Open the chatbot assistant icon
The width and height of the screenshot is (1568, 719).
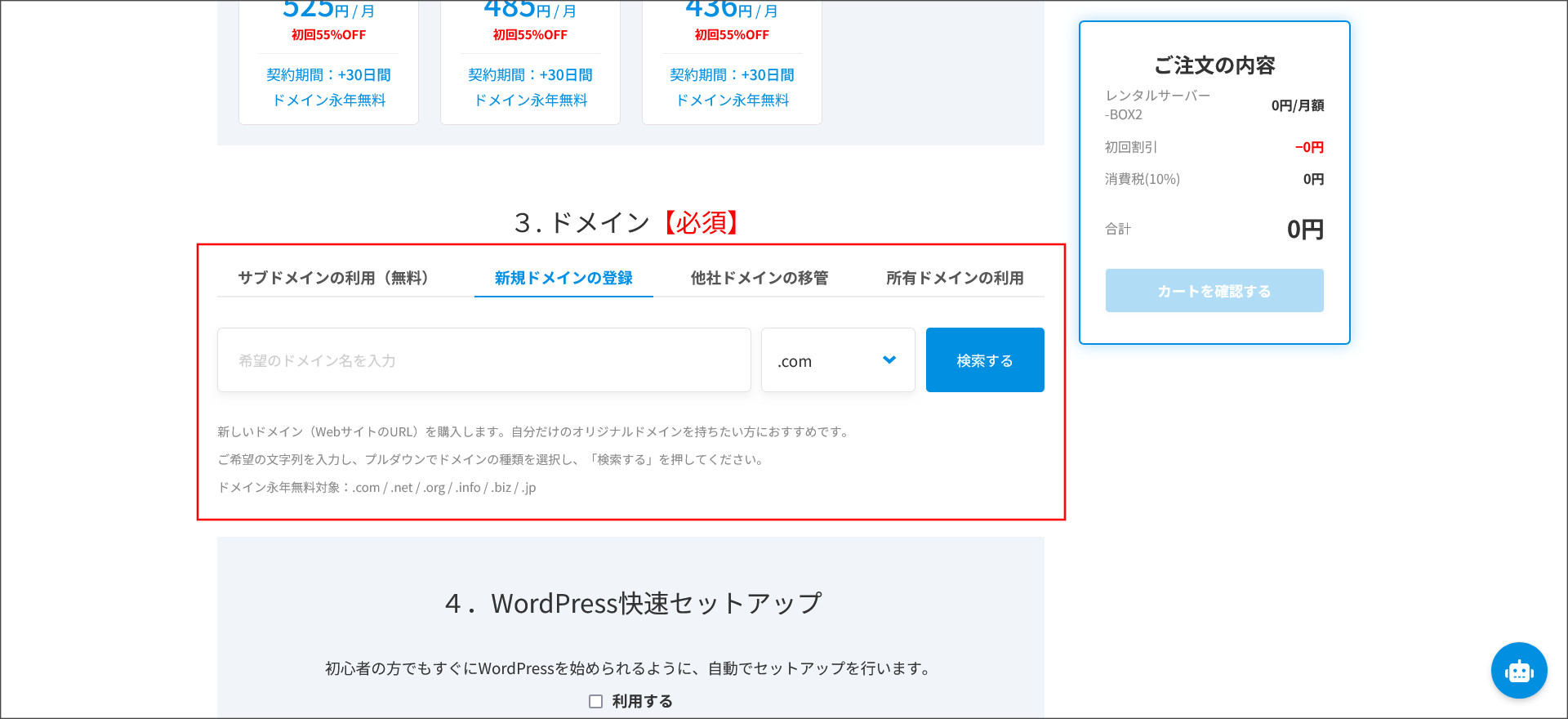[1518, 671]
